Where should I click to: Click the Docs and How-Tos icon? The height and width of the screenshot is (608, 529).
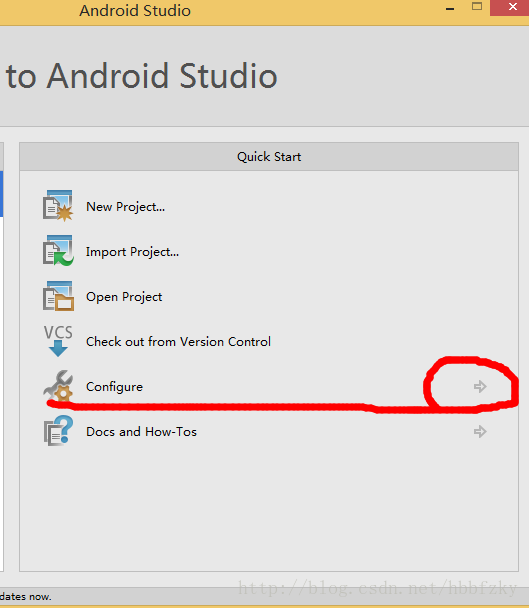click(58, 431)
